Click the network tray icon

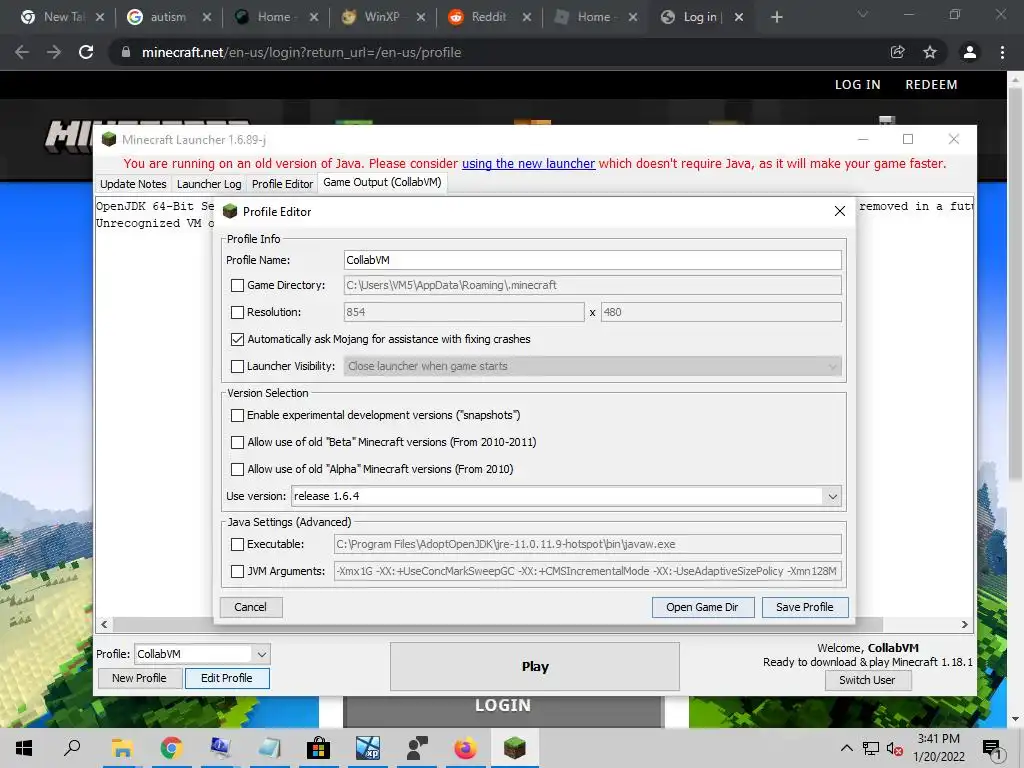[871, 748]
